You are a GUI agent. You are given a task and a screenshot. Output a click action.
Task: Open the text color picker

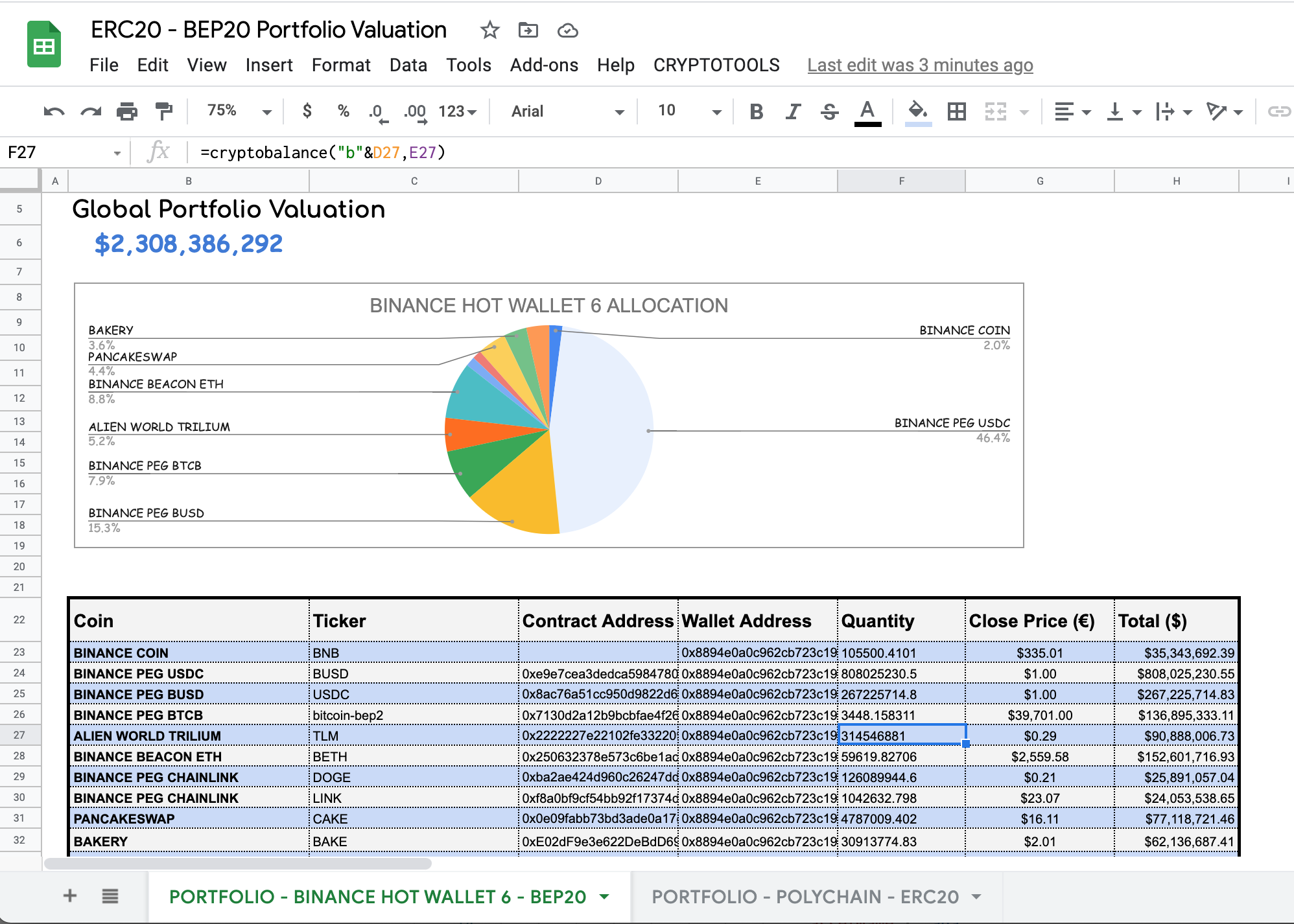[x=867, y=111]
